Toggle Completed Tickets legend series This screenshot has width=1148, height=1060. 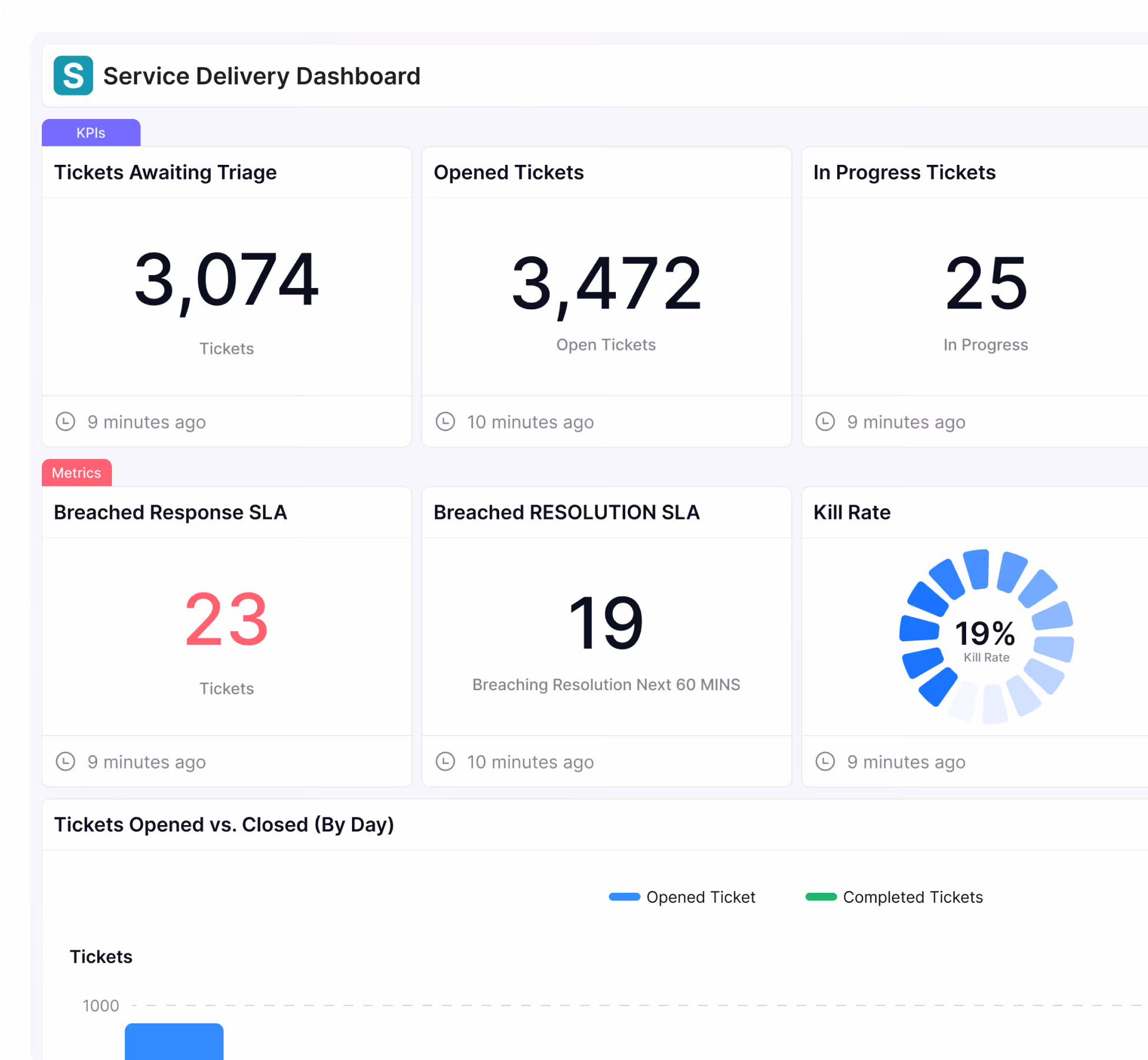894,897
